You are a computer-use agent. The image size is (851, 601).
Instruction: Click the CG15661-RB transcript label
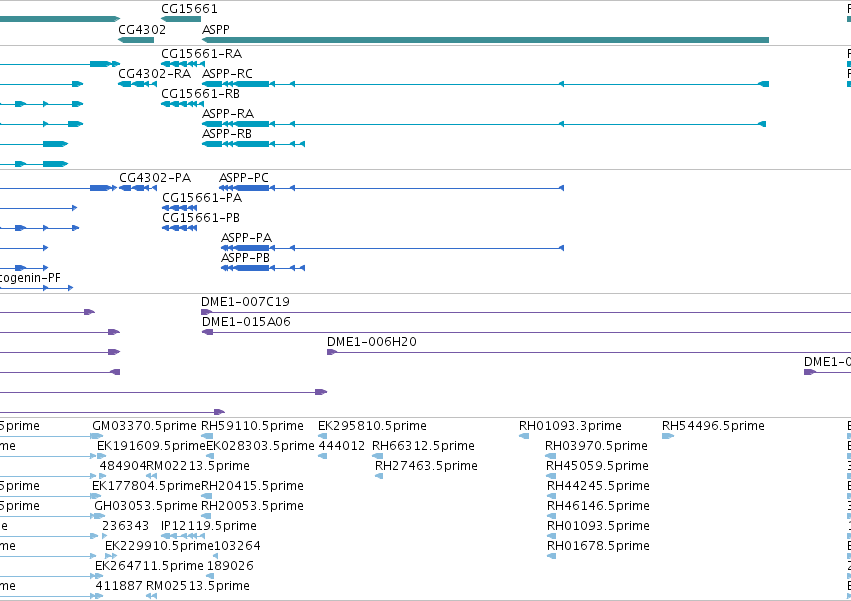[x=200, y=94]
